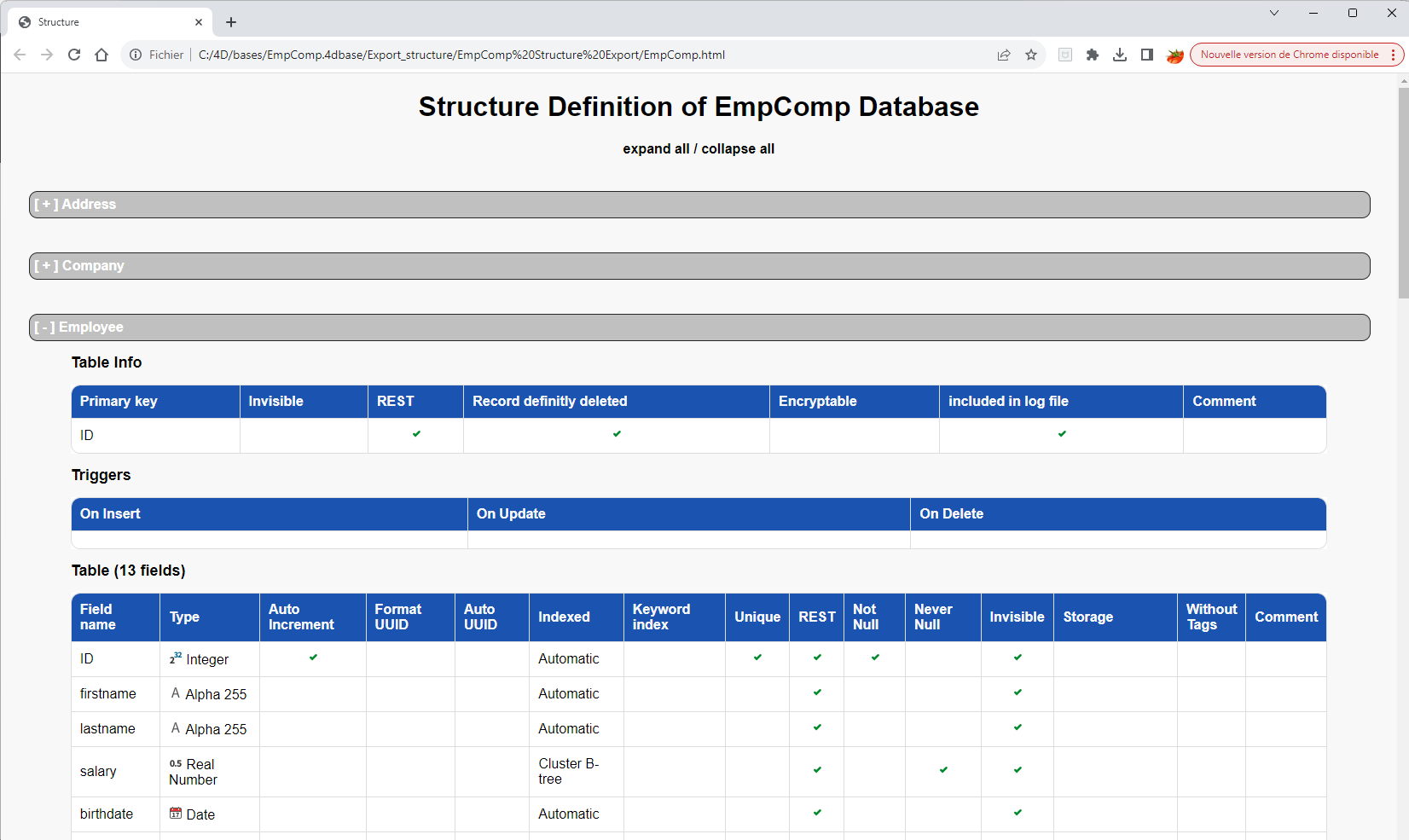Open the extensions puzzle icon
The image size is (1409, 840).
(x=1093, y=55)
